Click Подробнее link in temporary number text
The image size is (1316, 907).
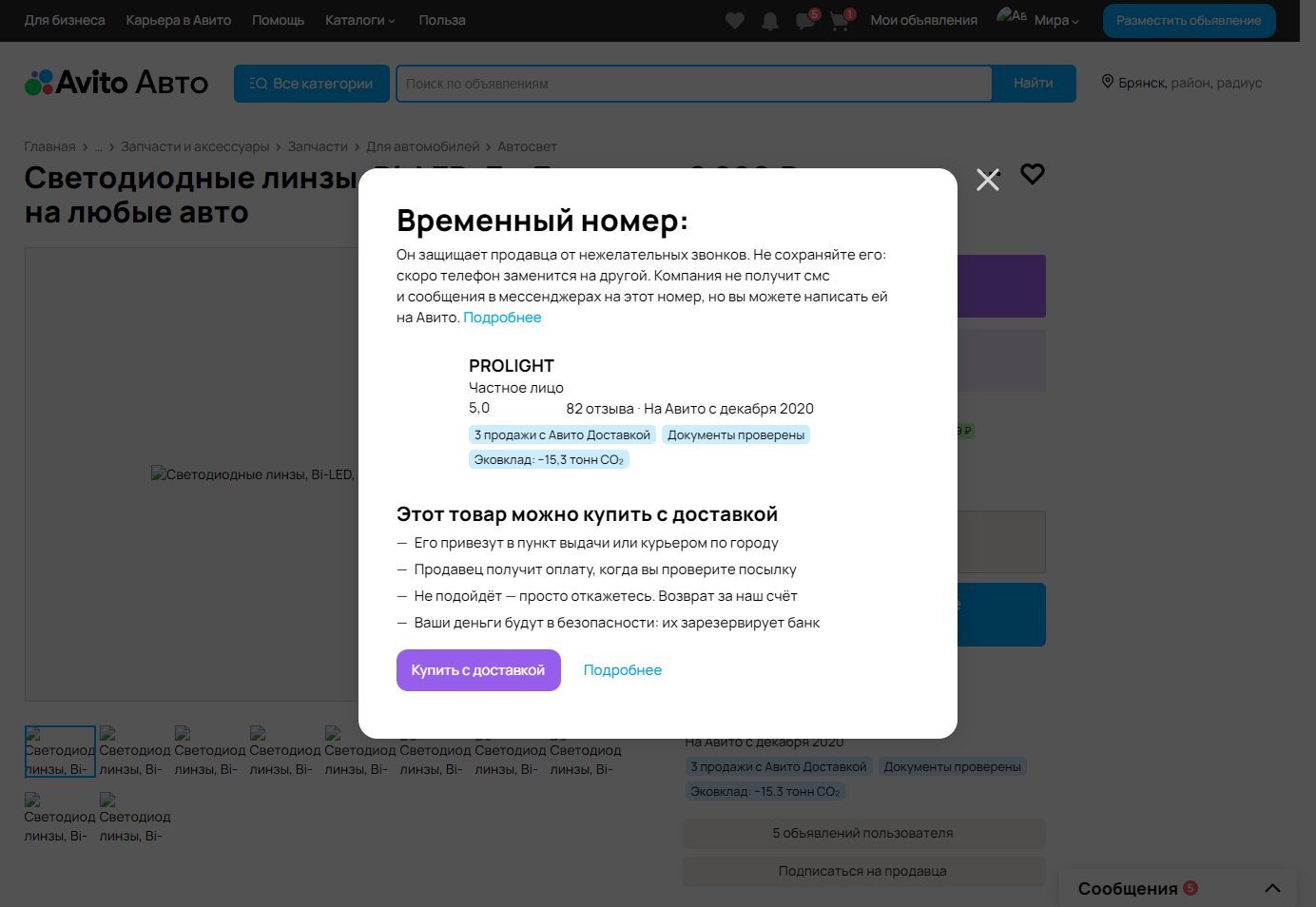[502, 318]
